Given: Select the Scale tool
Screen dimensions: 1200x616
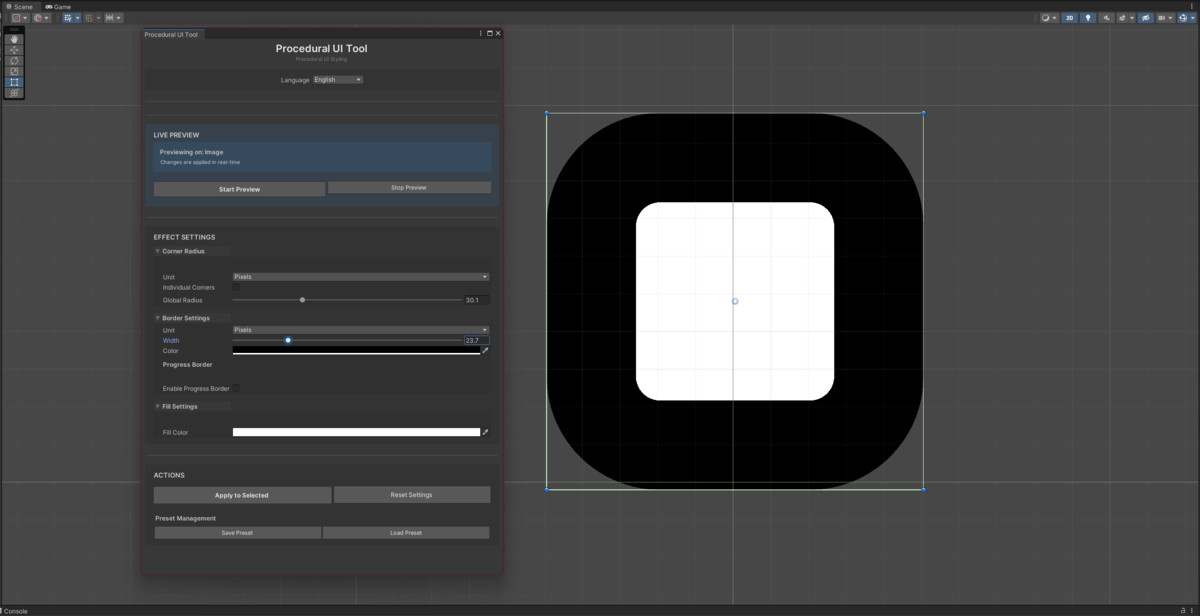Looking at the screenshot, I should coord(14,71).
